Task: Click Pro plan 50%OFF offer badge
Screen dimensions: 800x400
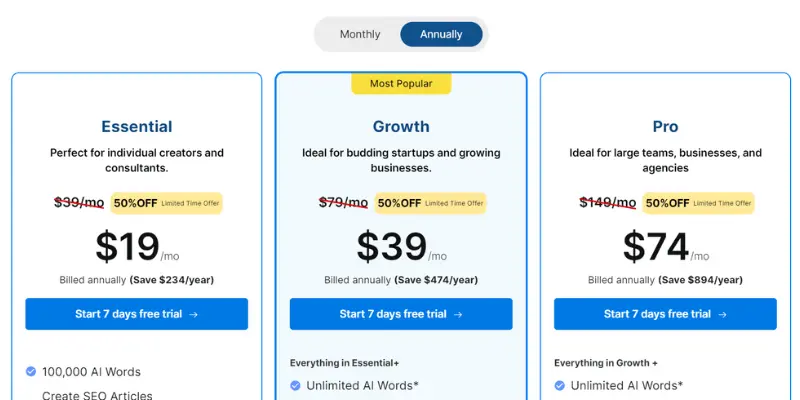Action: (x=698, y=203)
